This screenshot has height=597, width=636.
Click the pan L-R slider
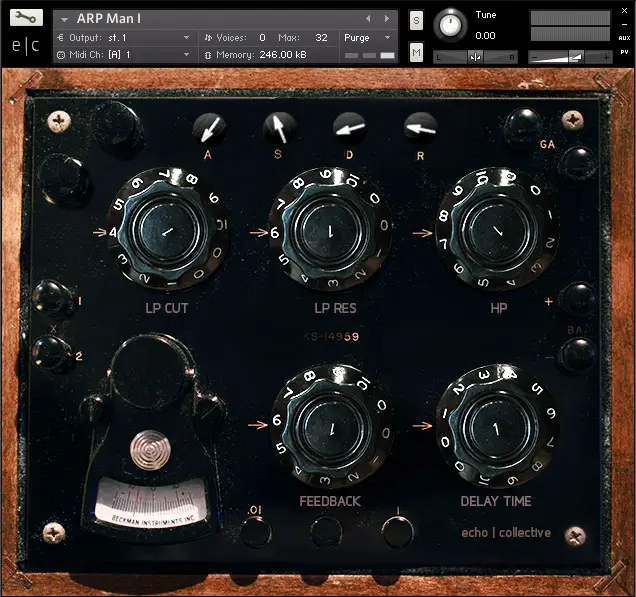coord(475,57)
